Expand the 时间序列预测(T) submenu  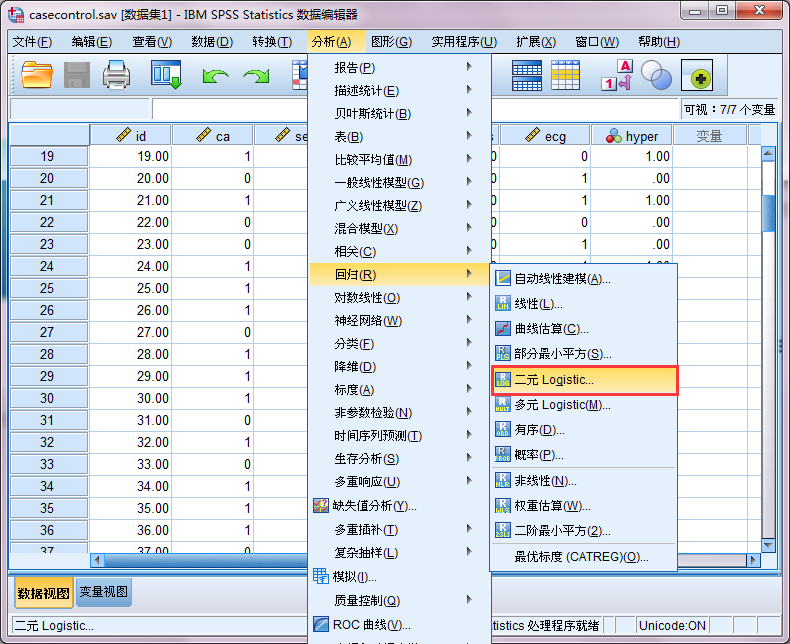click(x=400, y=435)
